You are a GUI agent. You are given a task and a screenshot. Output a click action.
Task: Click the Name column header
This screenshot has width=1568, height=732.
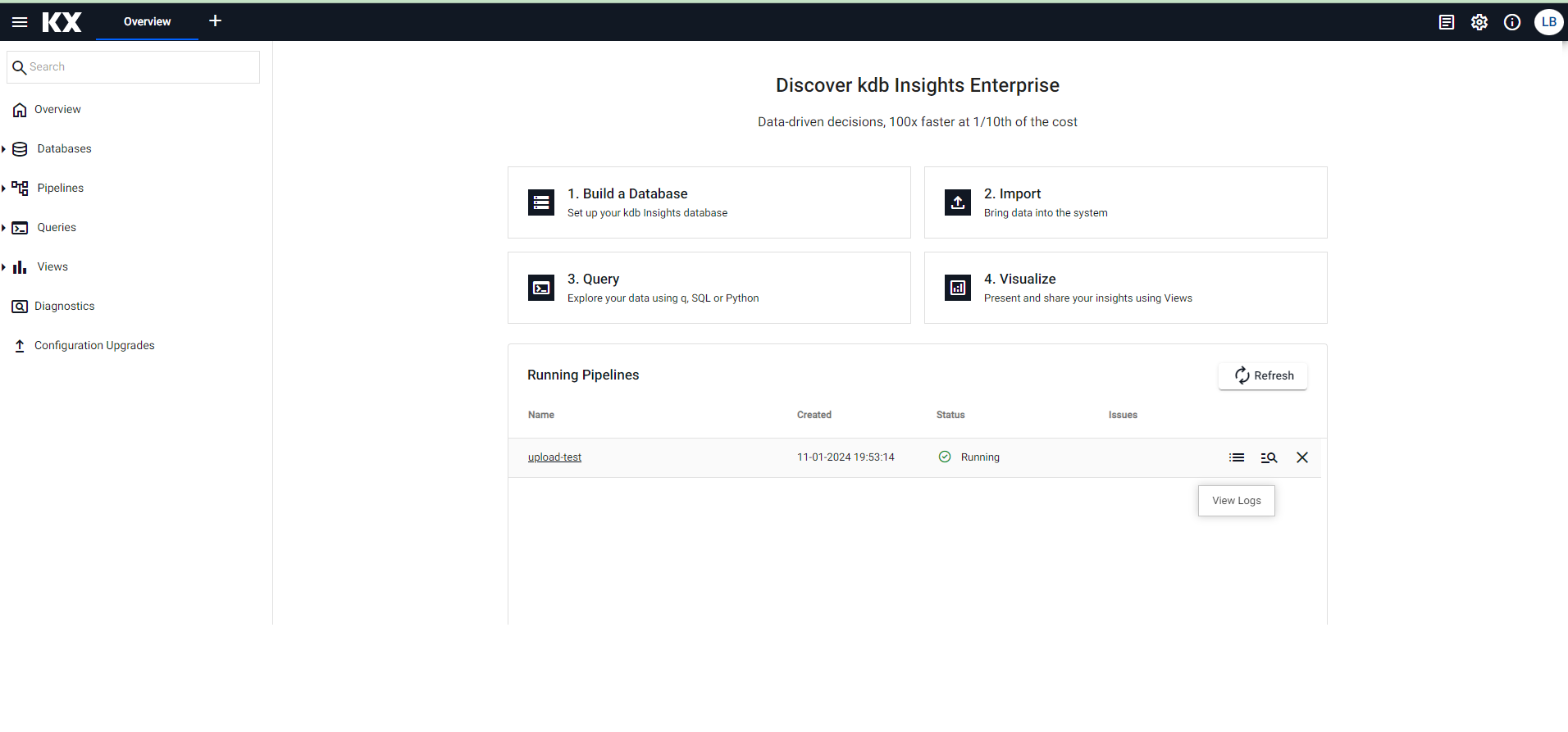click(541, 415)
